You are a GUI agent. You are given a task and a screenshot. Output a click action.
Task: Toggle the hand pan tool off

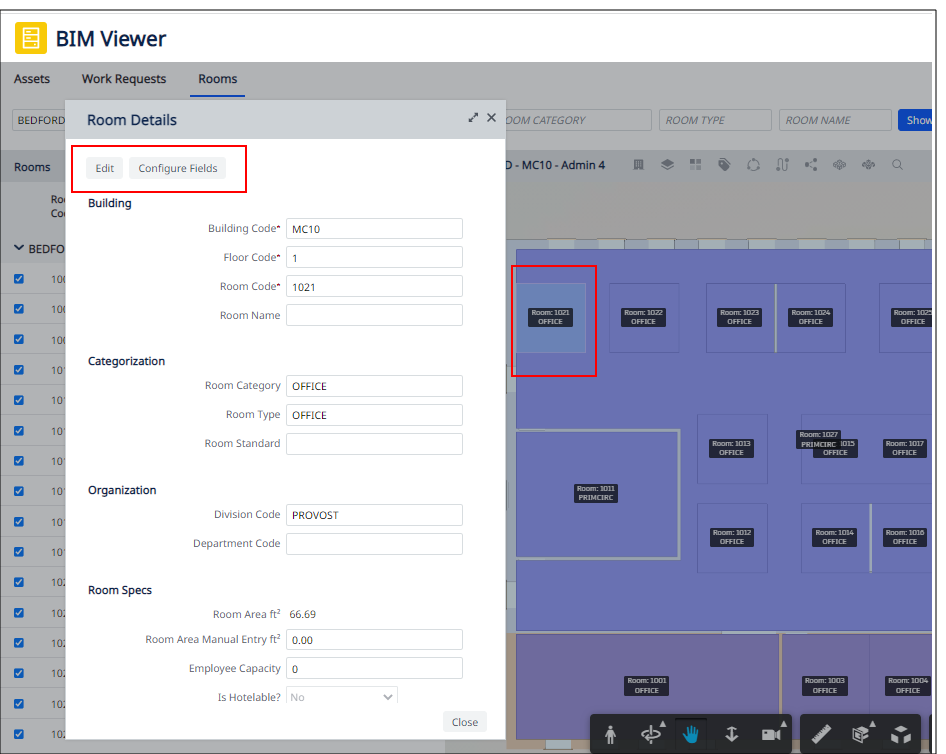690,733
